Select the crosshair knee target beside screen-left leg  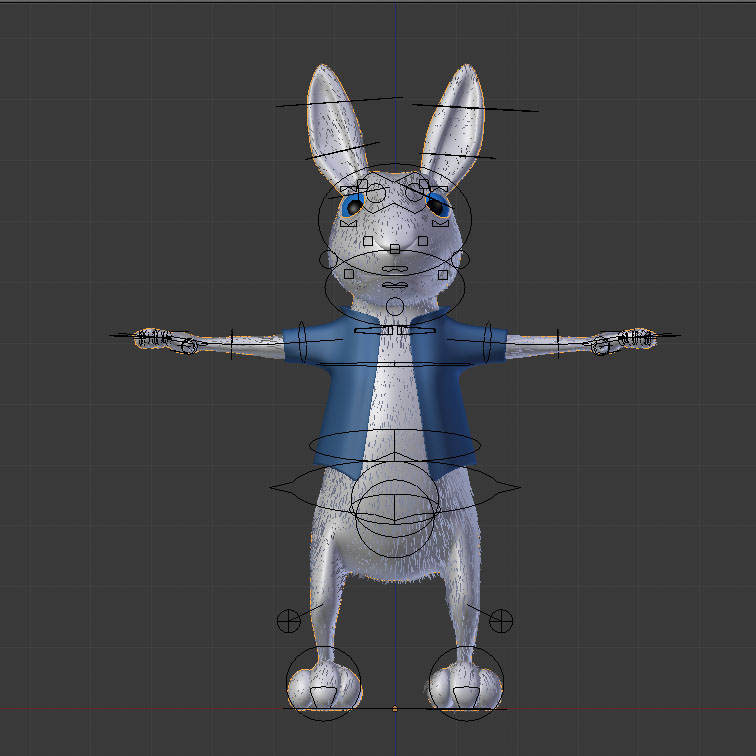pyautogui.click(x=289, y=621)
